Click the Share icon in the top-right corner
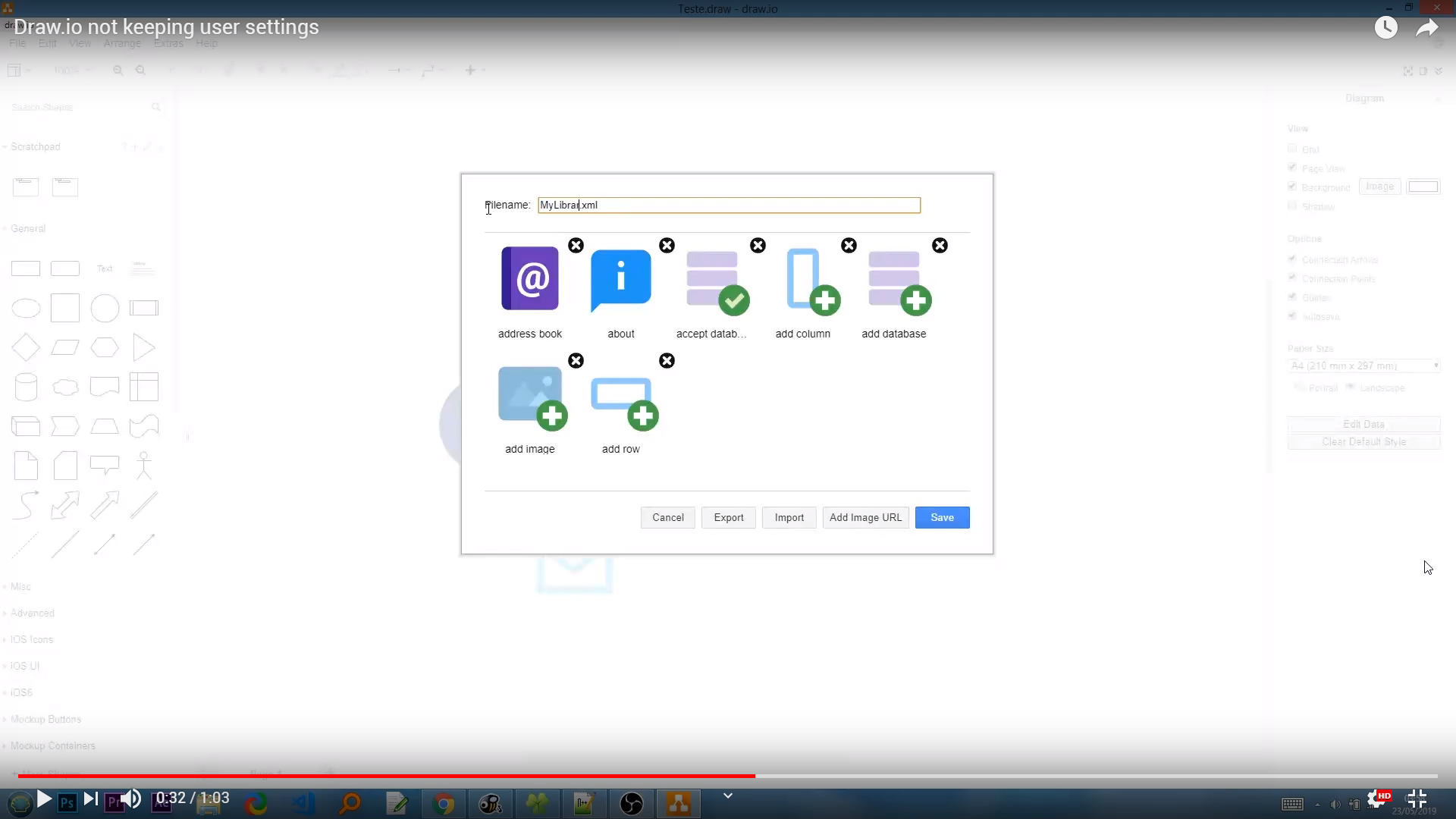The height and width of the screenshot is (819, 1456). coord(1426,27)
